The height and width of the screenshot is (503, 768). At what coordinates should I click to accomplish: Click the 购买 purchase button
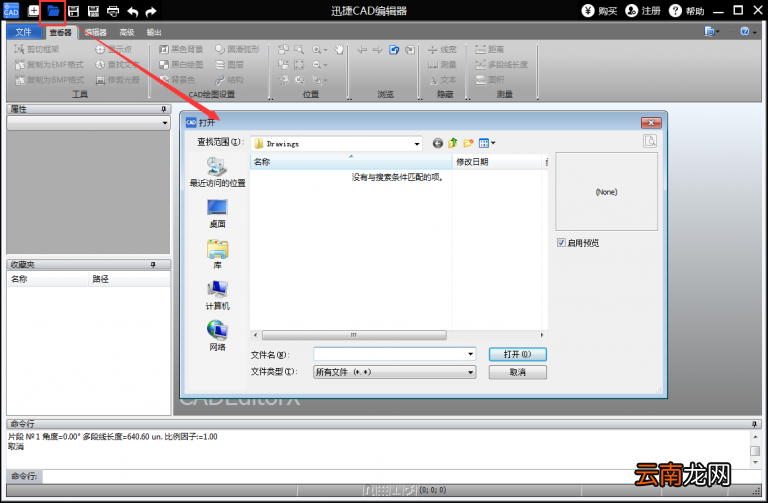pos(600,11)
